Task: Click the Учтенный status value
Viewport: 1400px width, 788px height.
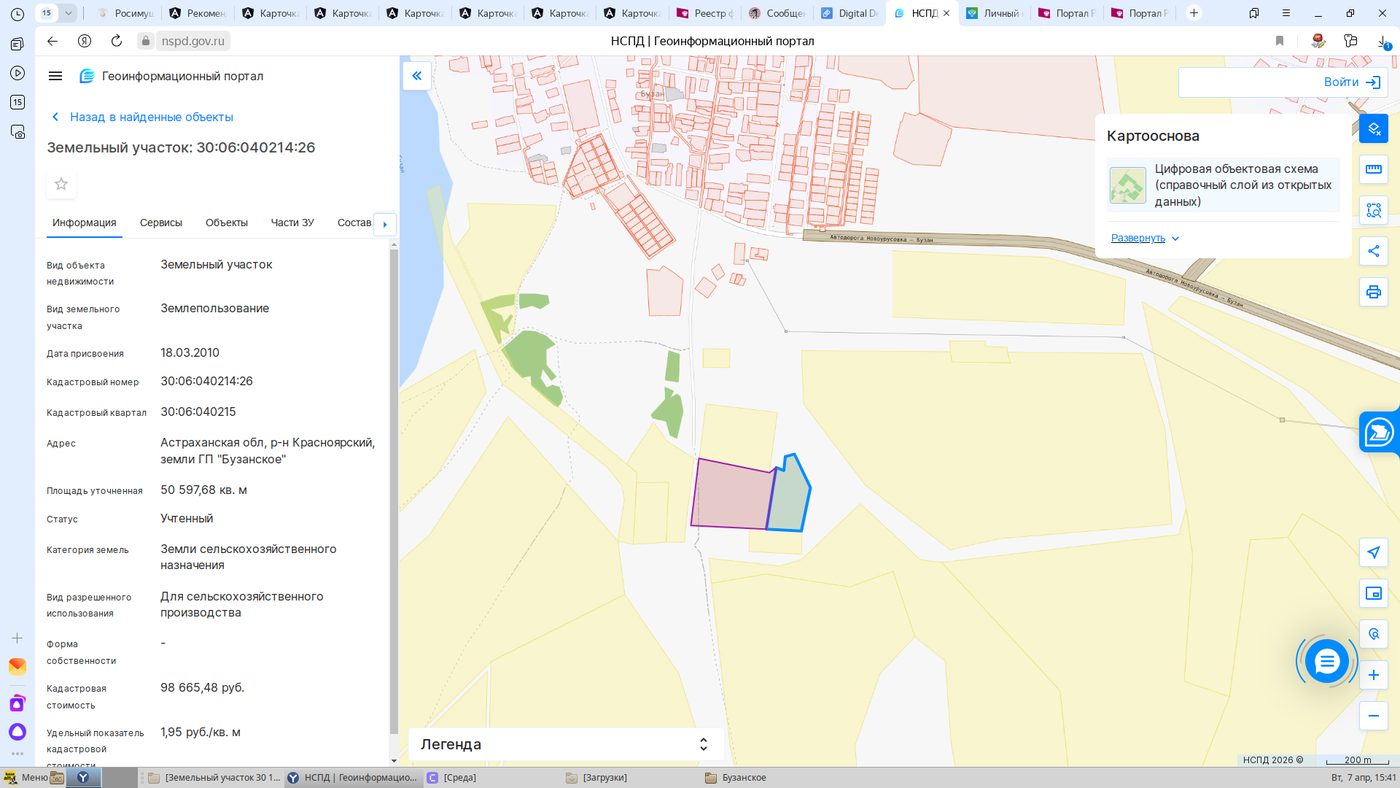Action: pos(187,518)
